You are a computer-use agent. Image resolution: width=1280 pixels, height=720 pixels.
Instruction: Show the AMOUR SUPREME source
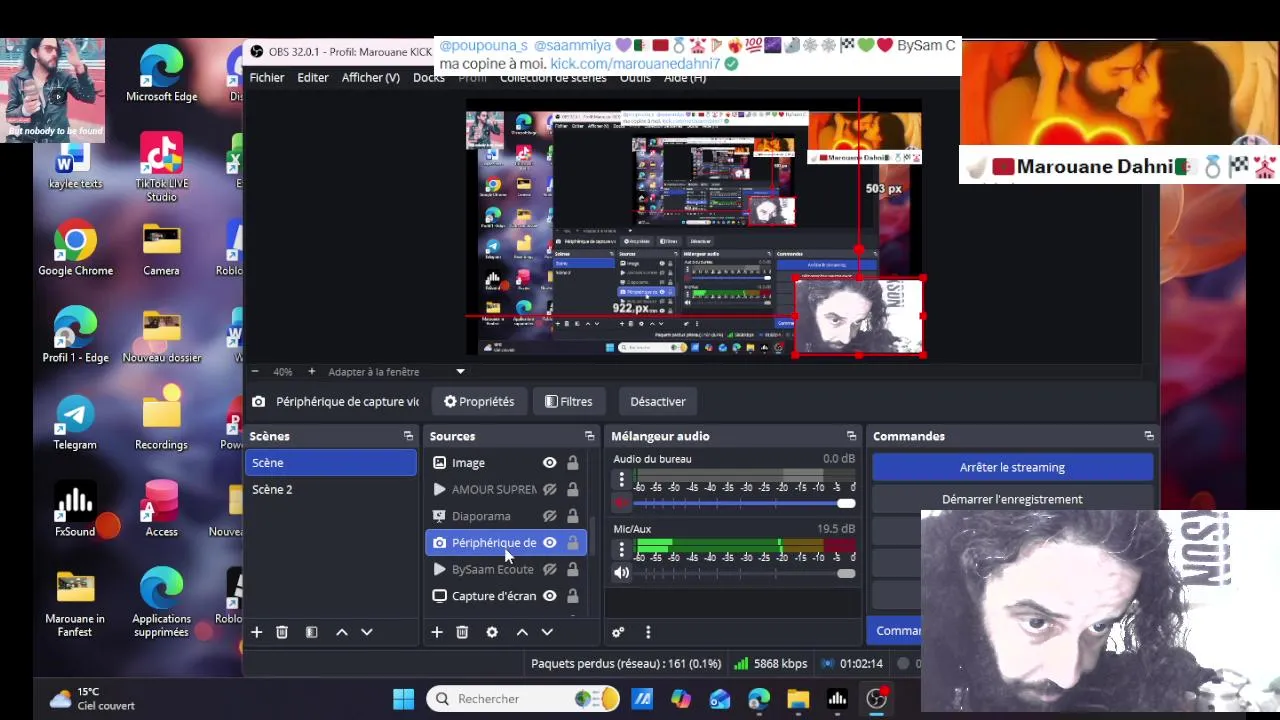549,489
